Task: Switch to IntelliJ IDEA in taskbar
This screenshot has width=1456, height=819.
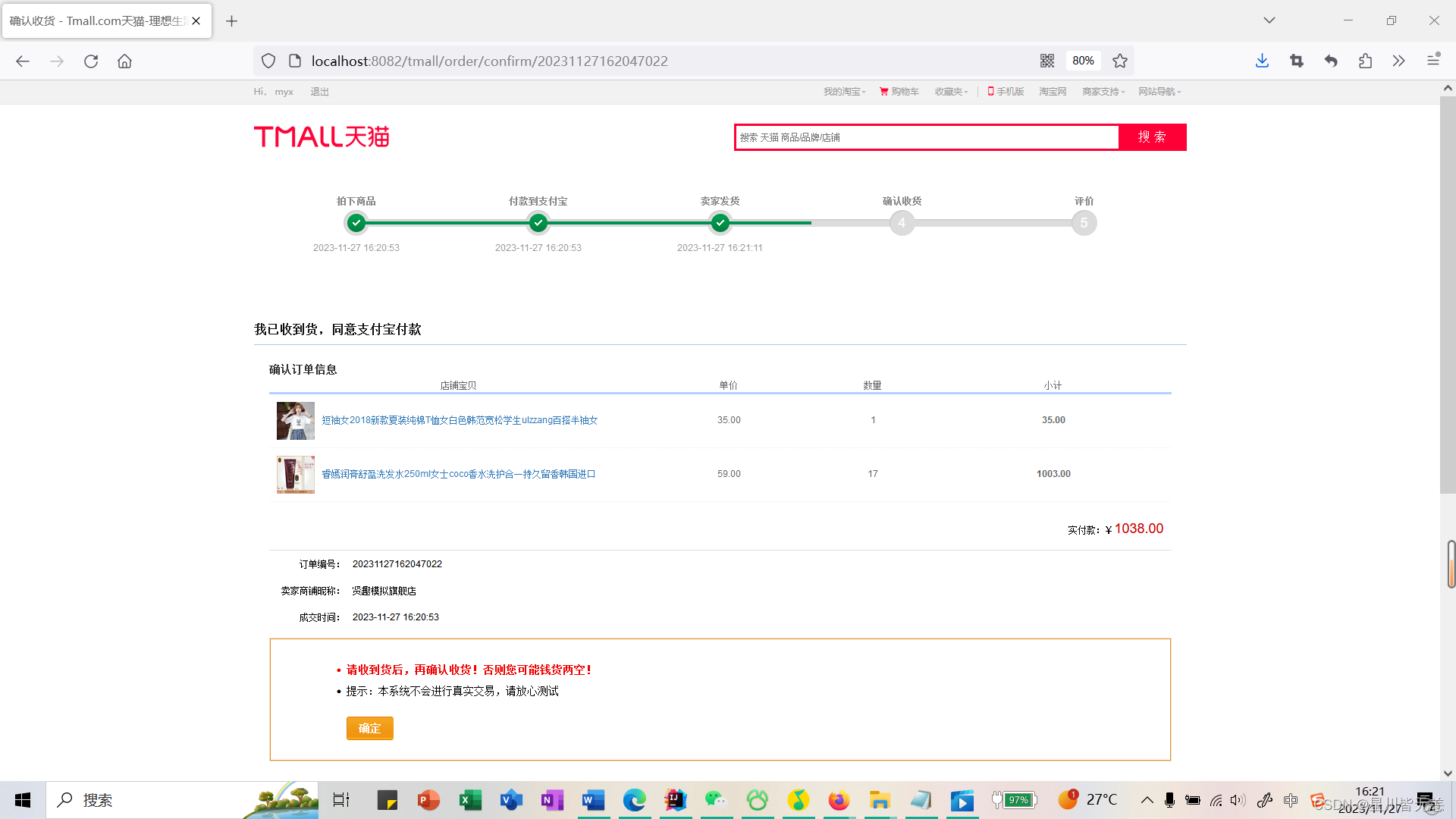Action: click(x=675, y=800)
